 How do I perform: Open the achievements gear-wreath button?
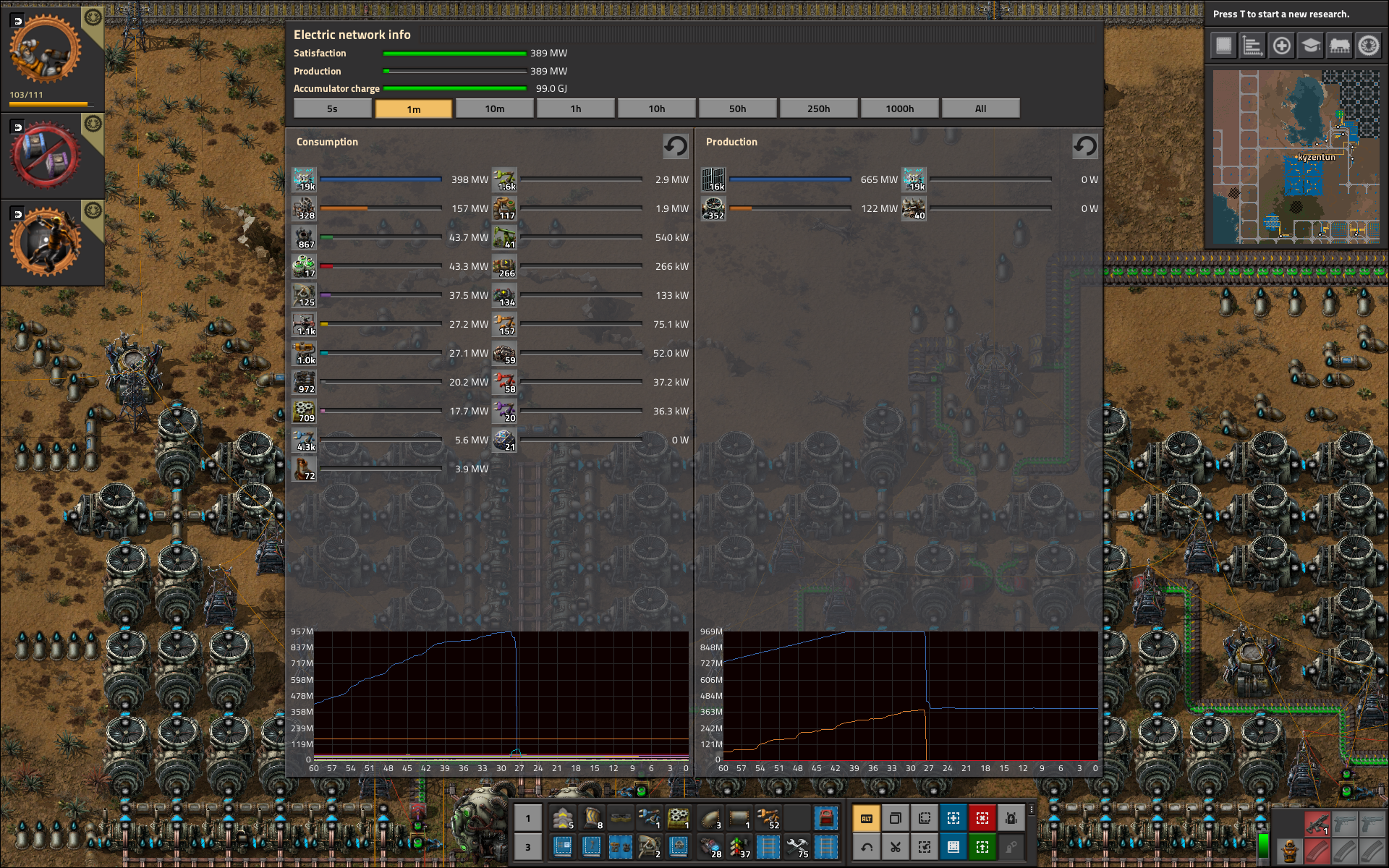[x=1368, y=46]
